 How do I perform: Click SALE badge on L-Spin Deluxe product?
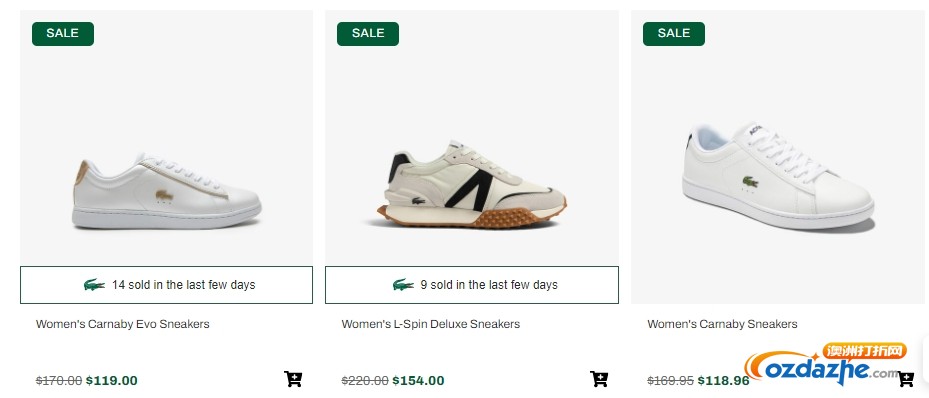point(368,34)
